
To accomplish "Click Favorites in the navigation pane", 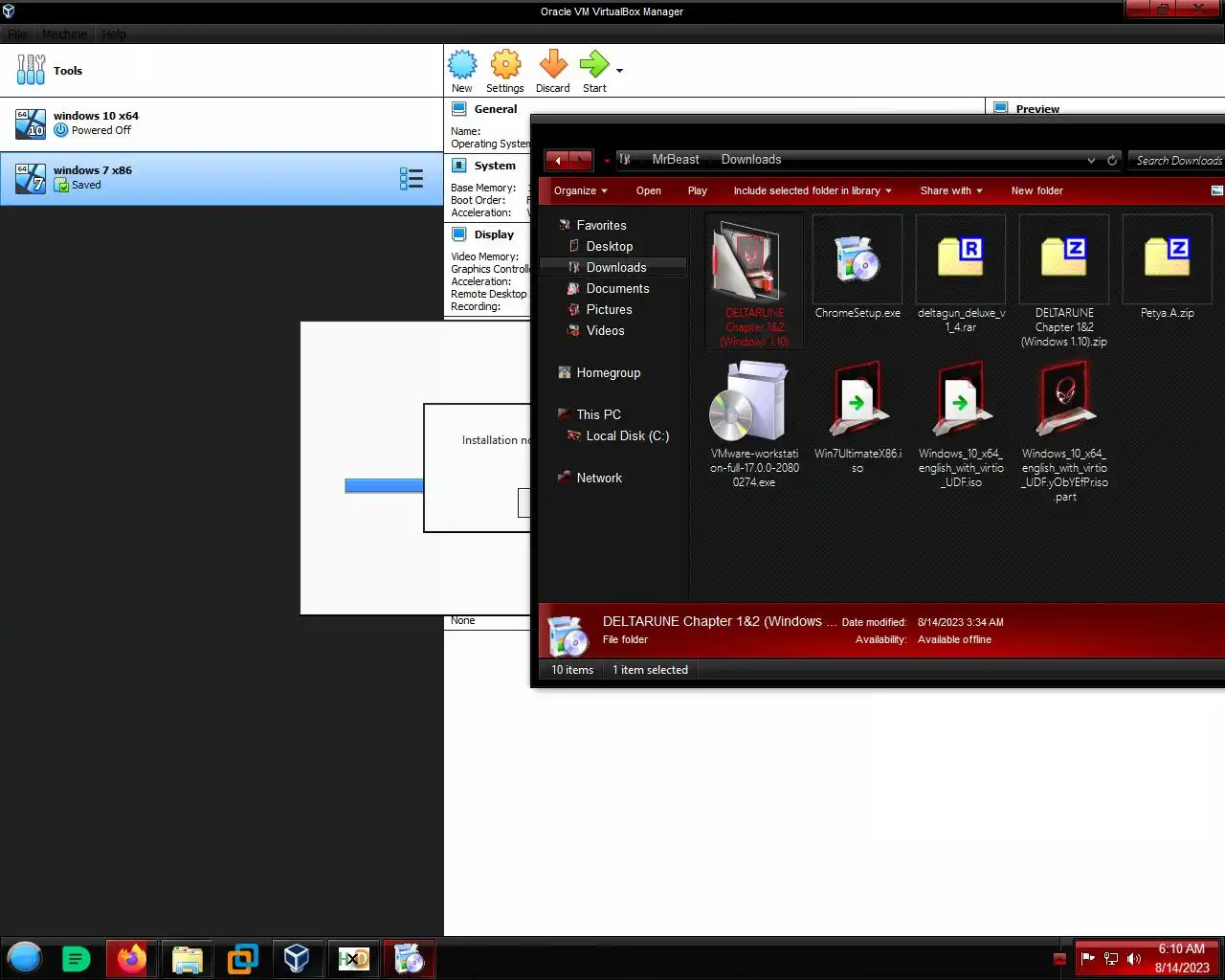I will [x=601, y=225].
